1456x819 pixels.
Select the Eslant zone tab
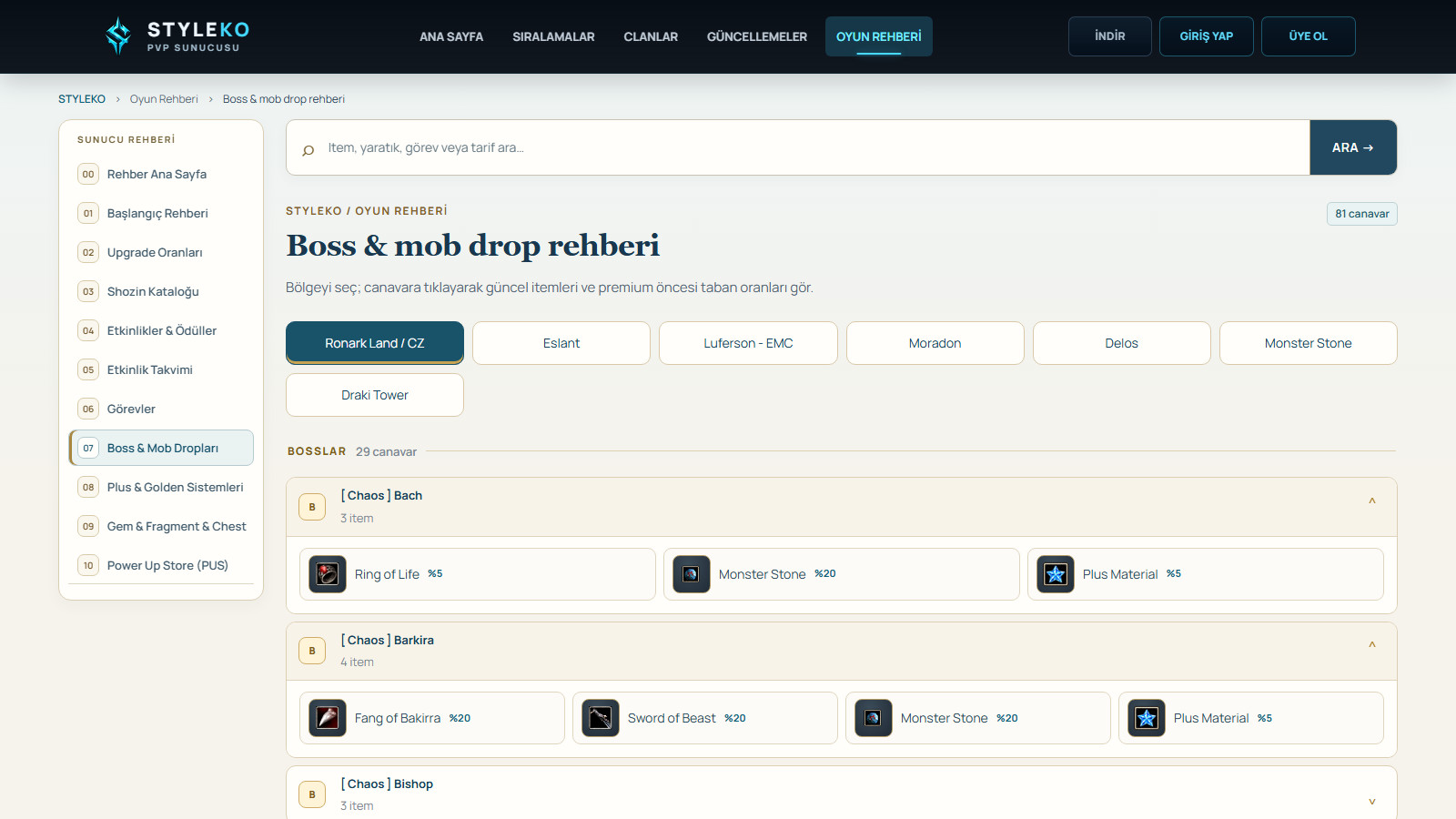[x=561, y=343]
